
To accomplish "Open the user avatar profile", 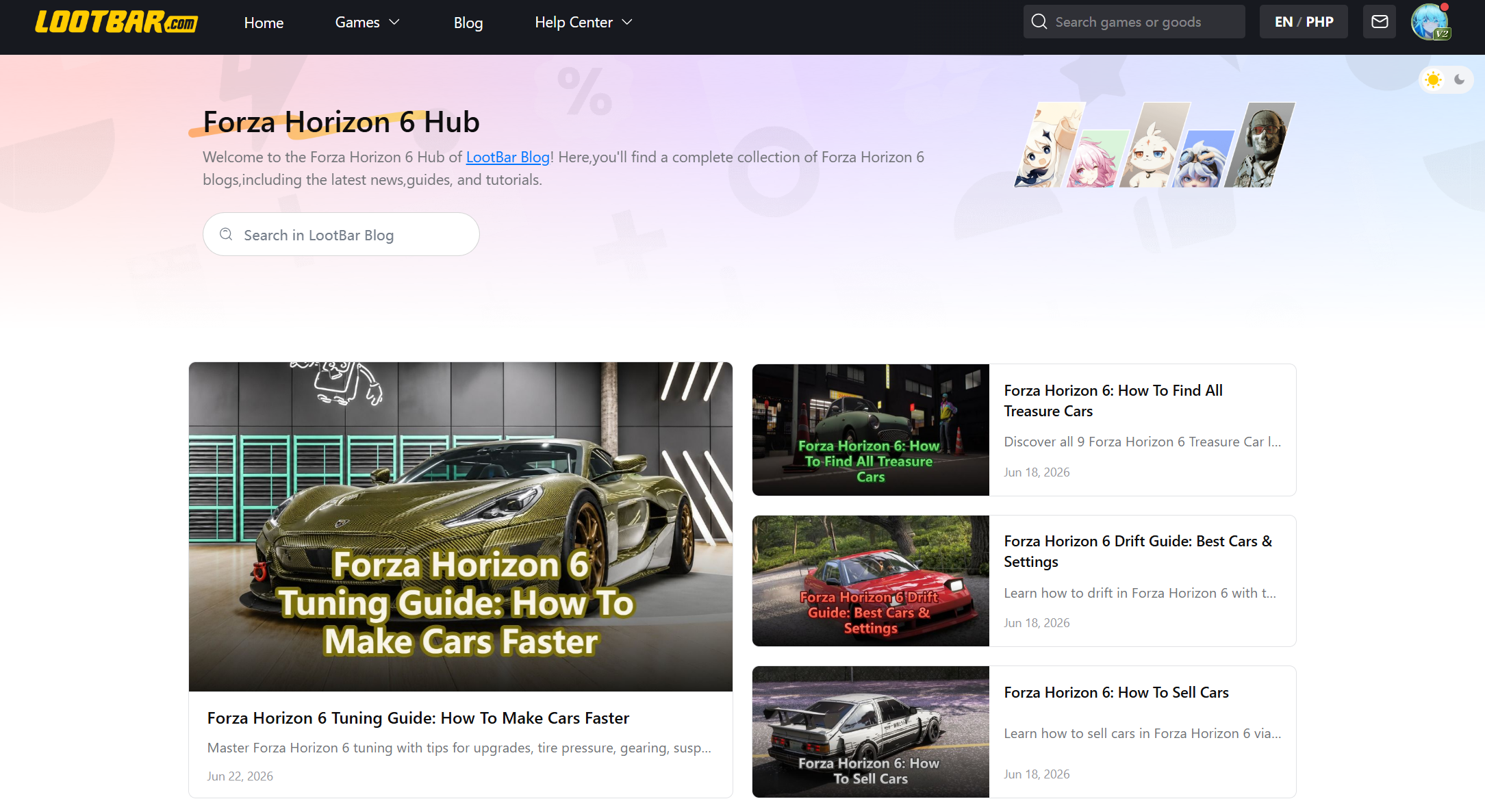I will coord(1430,22).
